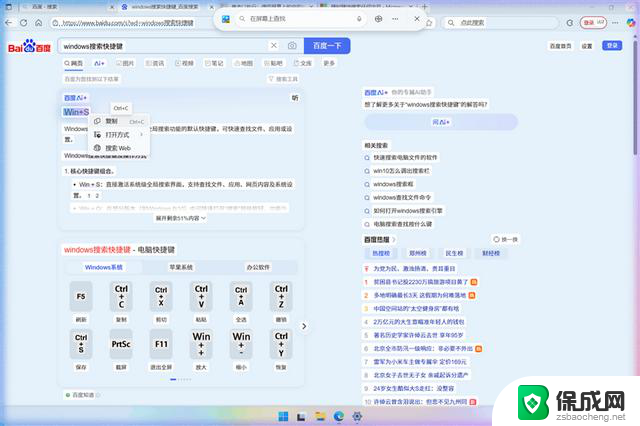Viewport: 640px width, 426px height.
Task: Click the address bar URL
Action: 128,23
